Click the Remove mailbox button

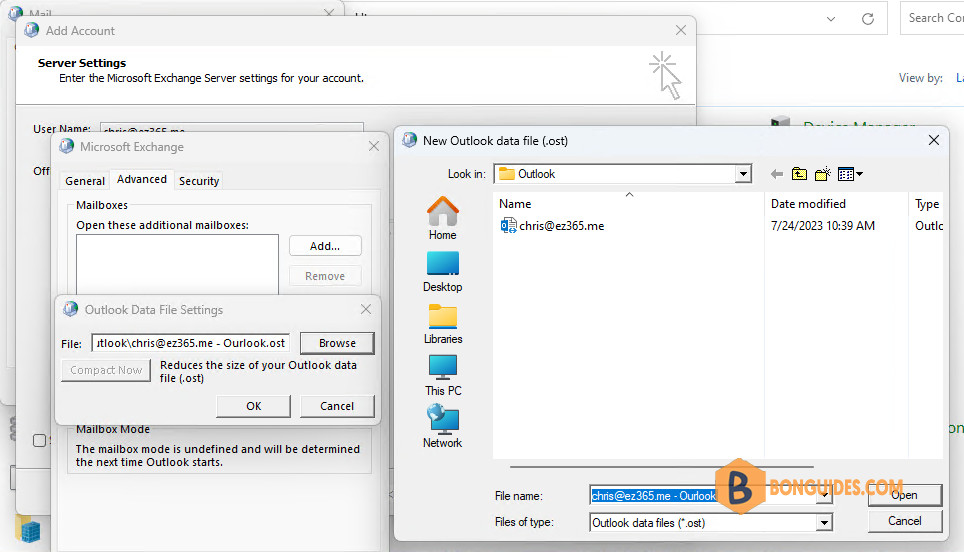(x=325, y=276)
